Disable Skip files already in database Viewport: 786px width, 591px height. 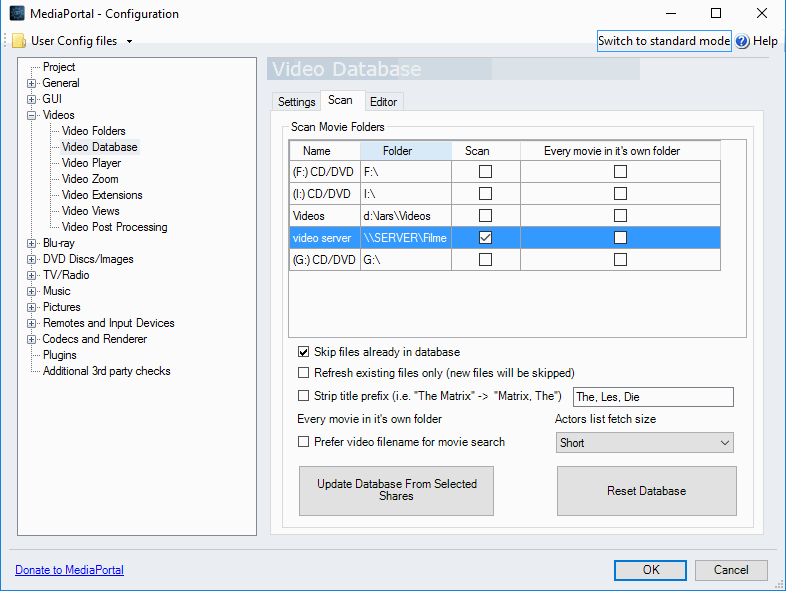click(303, 352)
